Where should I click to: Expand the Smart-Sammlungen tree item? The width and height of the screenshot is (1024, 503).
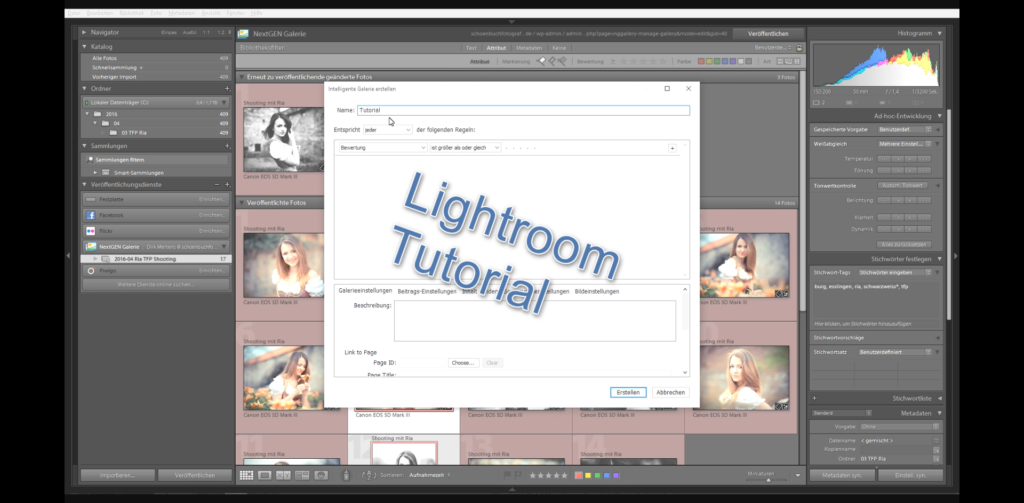[95, 173]
